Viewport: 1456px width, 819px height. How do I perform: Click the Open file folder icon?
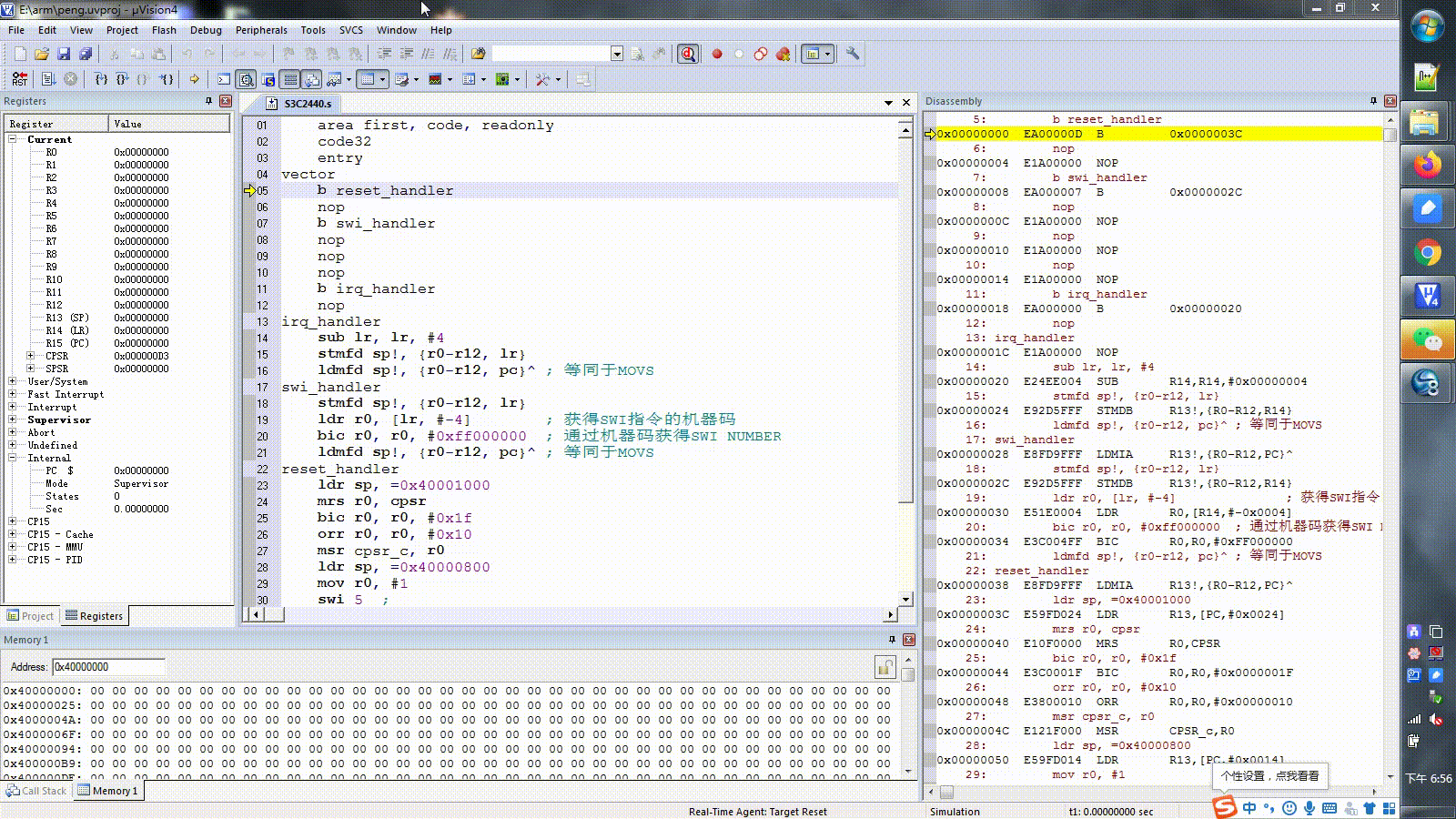pyautogui.click(x=42, y=54)
